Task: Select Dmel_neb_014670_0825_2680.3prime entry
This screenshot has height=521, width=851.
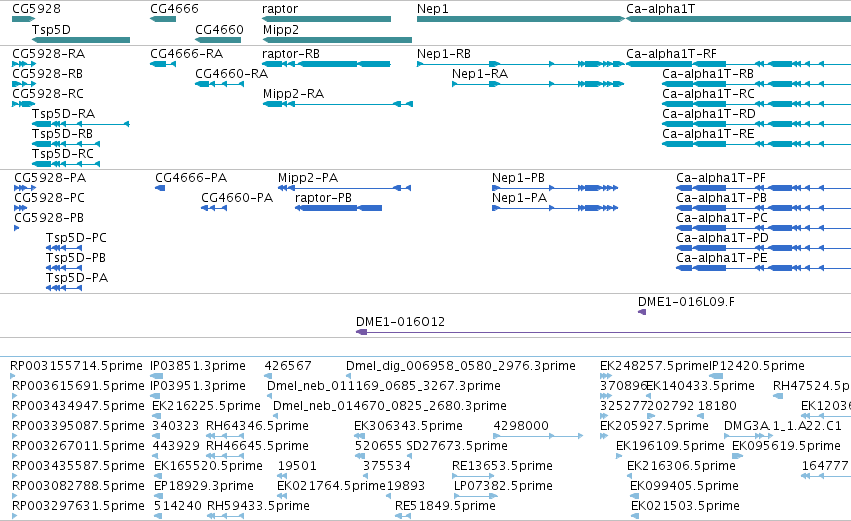Action: point(390,406)
